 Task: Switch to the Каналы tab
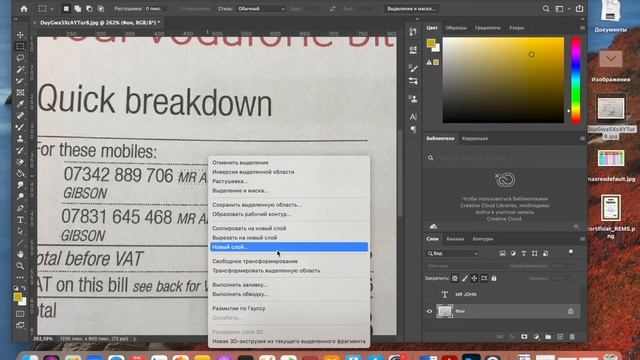(455, 239)
